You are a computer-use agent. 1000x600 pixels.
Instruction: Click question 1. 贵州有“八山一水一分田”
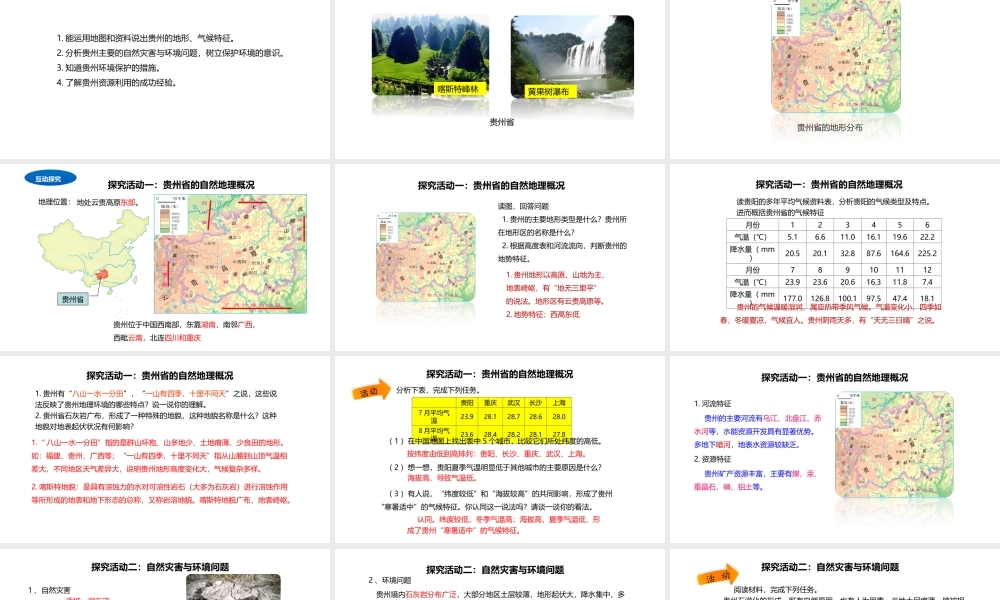(156, 399)
